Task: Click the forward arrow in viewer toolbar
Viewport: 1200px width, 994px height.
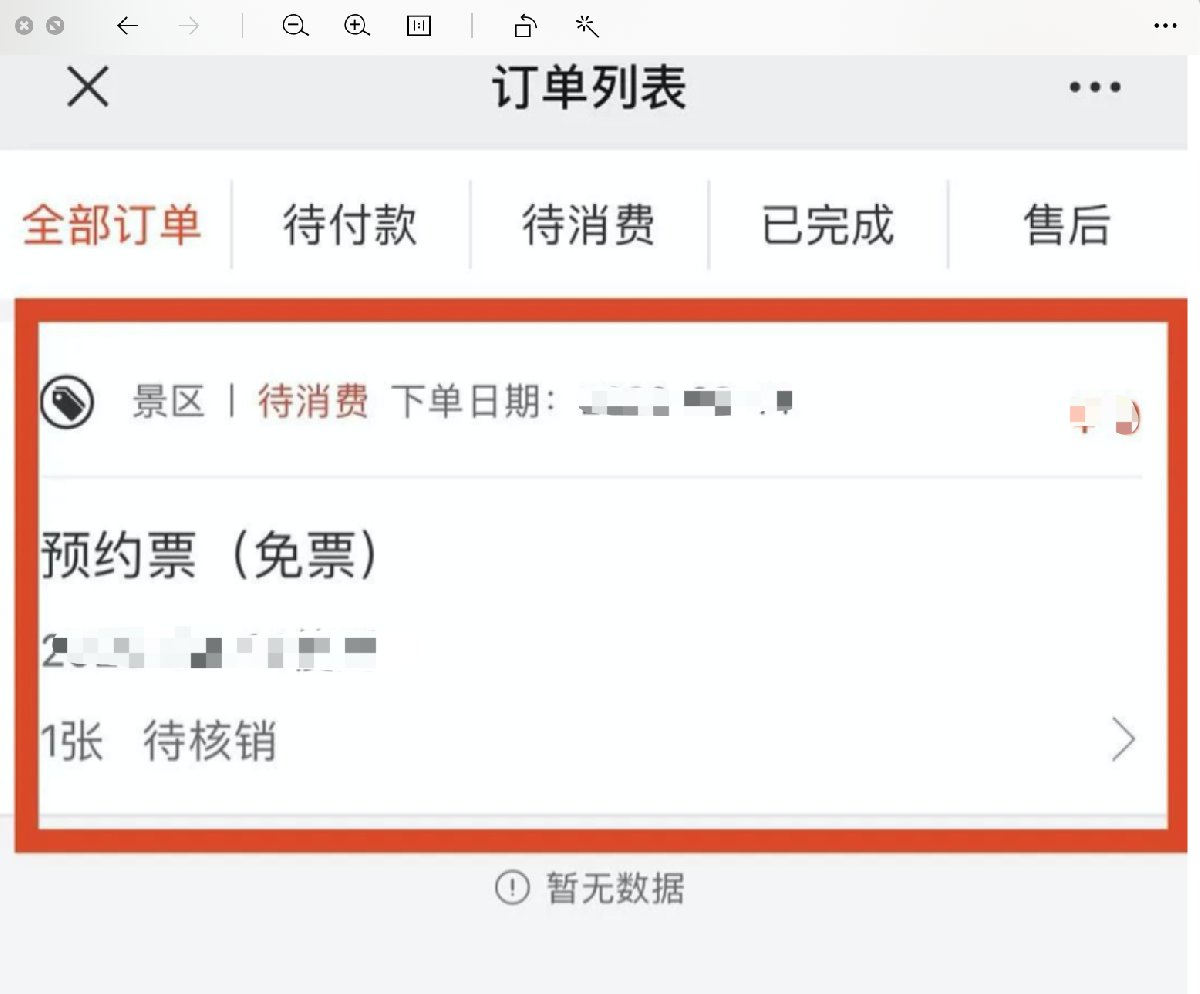Action: [188, 27]
